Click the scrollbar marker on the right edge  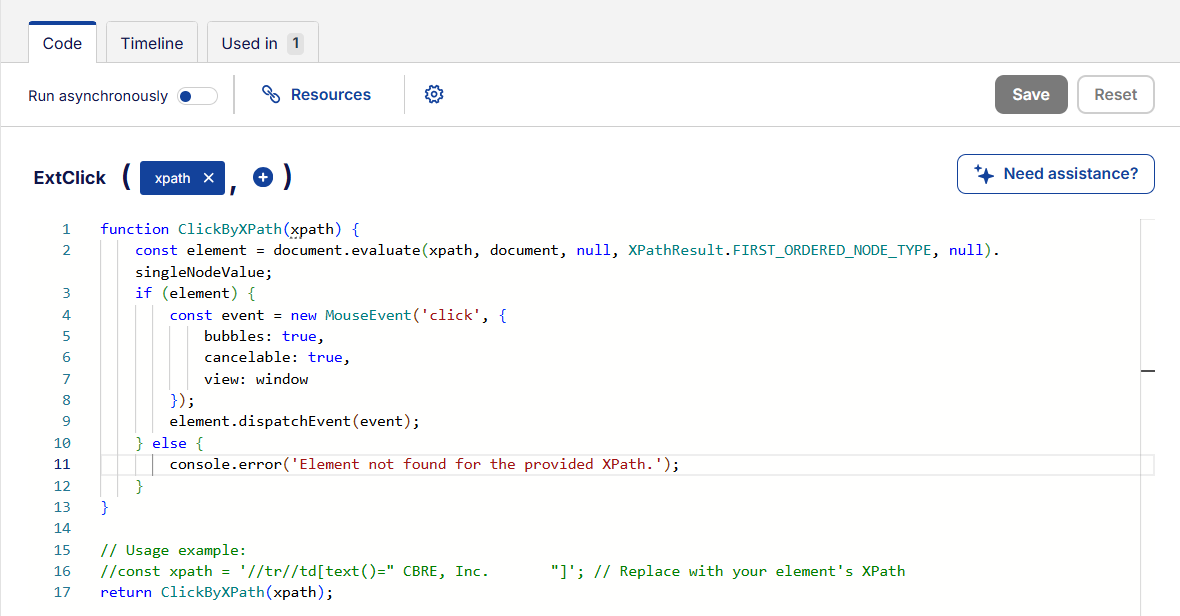(1148, 370)
